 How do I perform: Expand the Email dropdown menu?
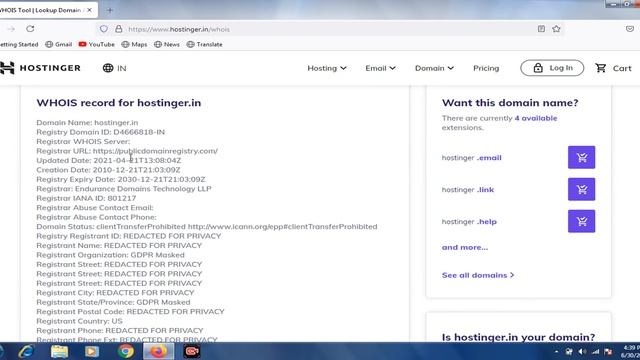[380, 68]
